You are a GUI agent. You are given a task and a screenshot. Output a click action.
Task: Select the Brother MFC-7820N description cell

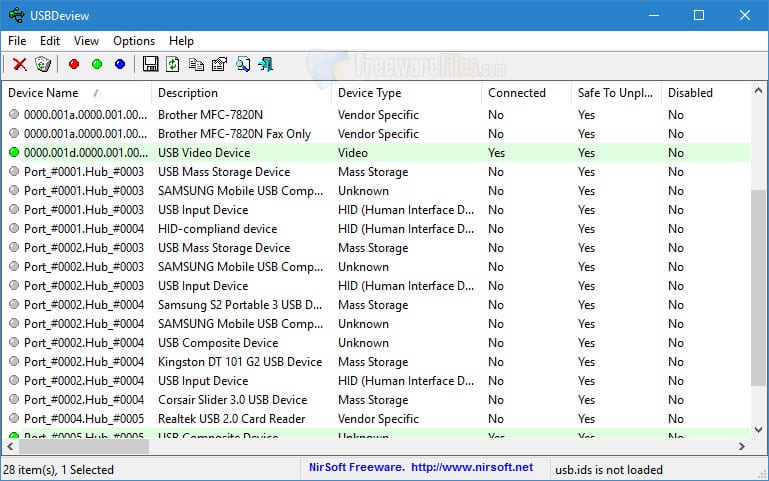coord(210,115)
